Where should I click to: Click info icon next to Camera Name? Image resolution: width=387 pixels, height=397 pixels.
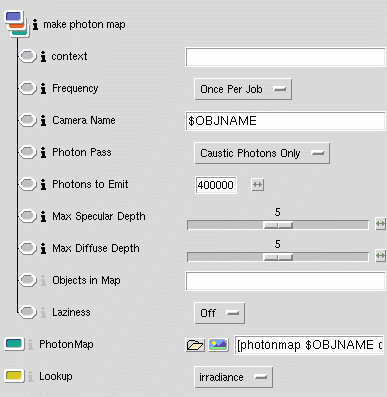coord(43,120)
